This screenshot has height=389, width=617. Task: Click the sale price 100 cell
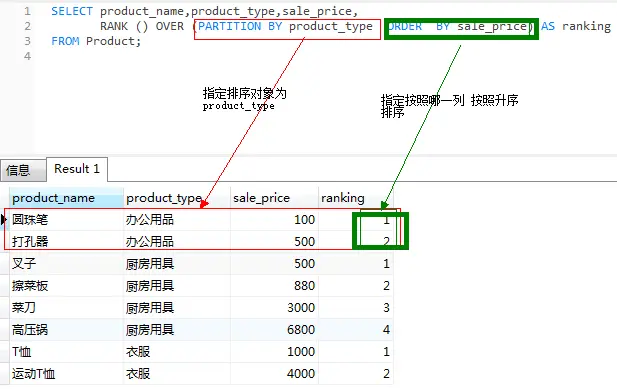pos(274,219)
